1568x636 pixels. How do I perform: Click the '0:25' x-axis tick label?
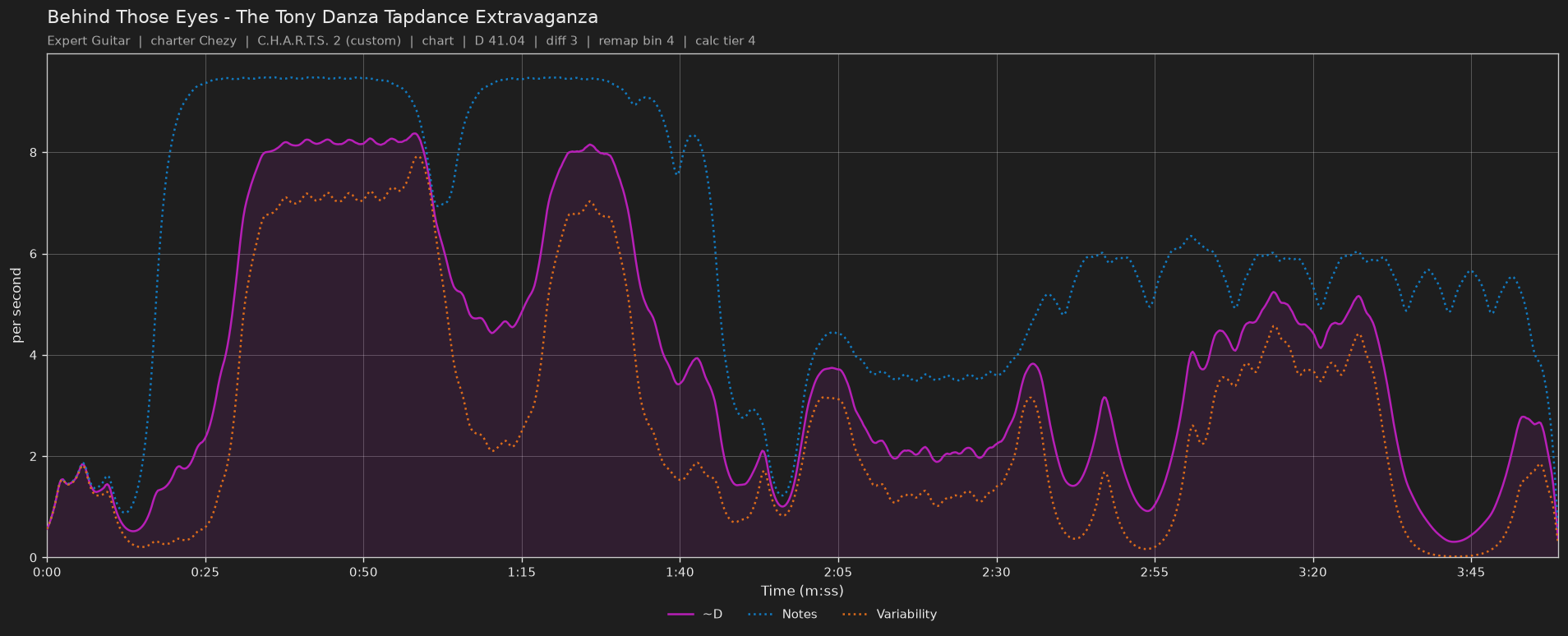coord(205,573)
